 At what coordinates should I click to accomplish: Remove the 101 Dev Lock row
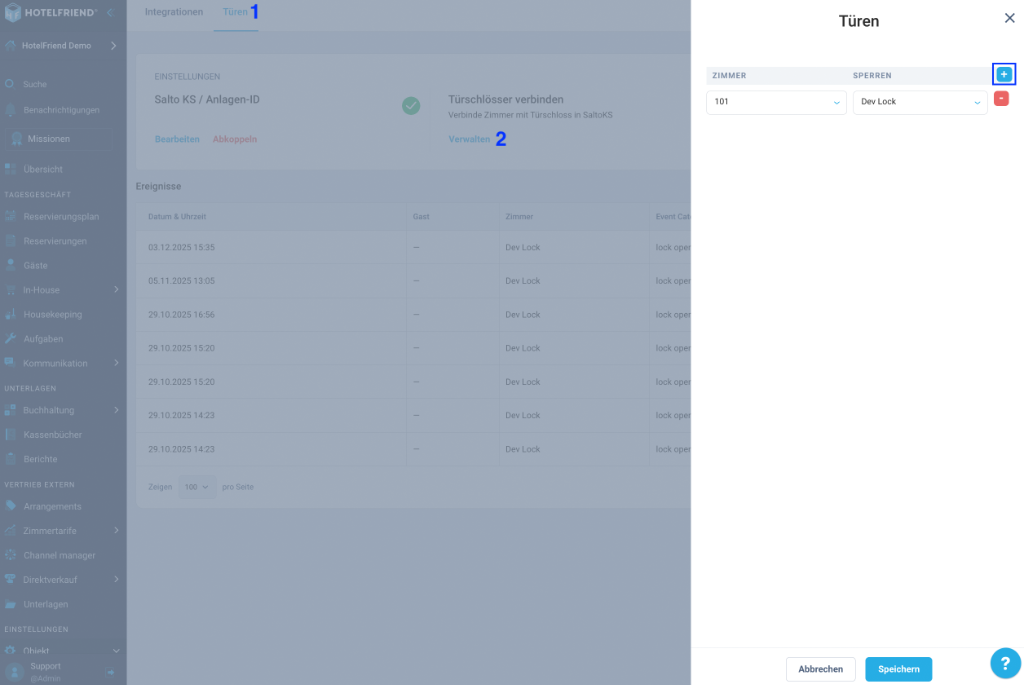click(x=1000, y=99)
